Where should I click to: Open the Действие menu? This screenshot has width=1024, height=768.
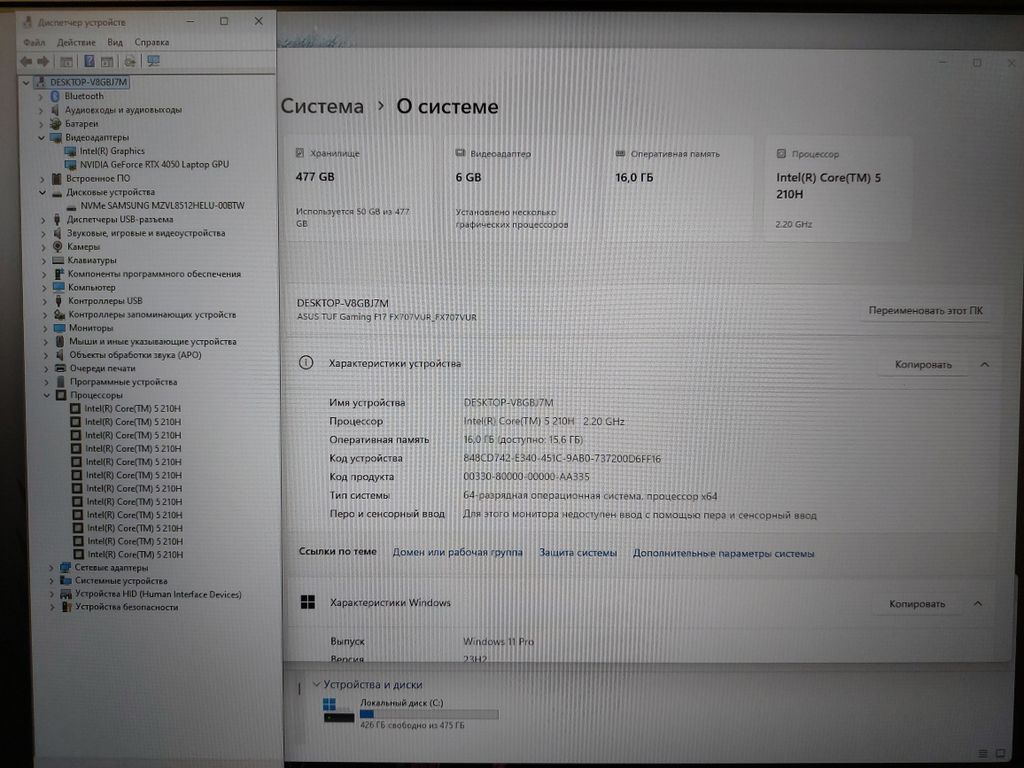(x=76, y=42)
